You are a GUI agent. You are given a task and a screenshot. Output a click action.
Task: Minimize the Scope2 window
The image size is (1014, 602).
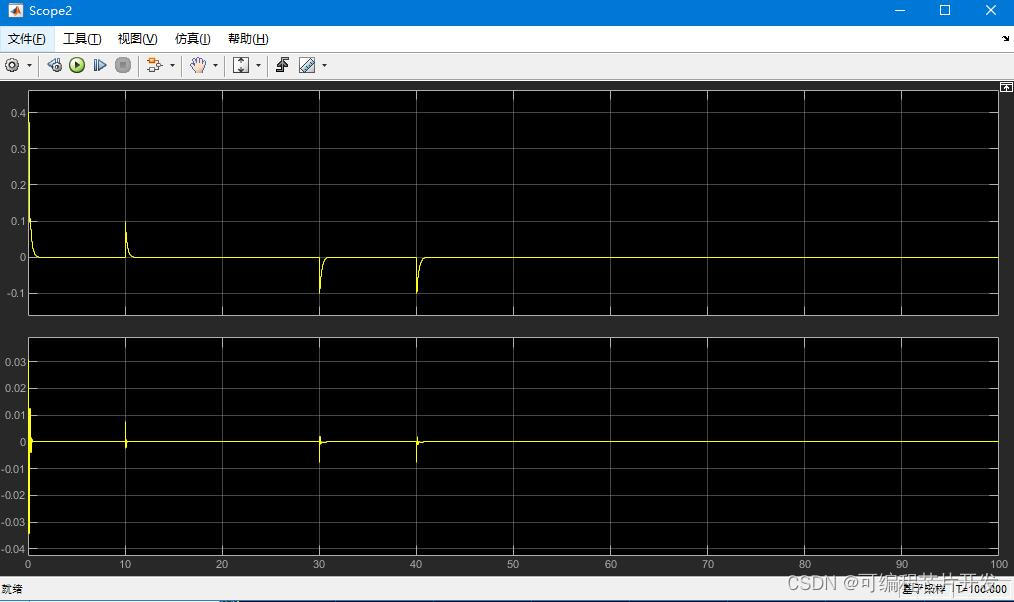900,10
